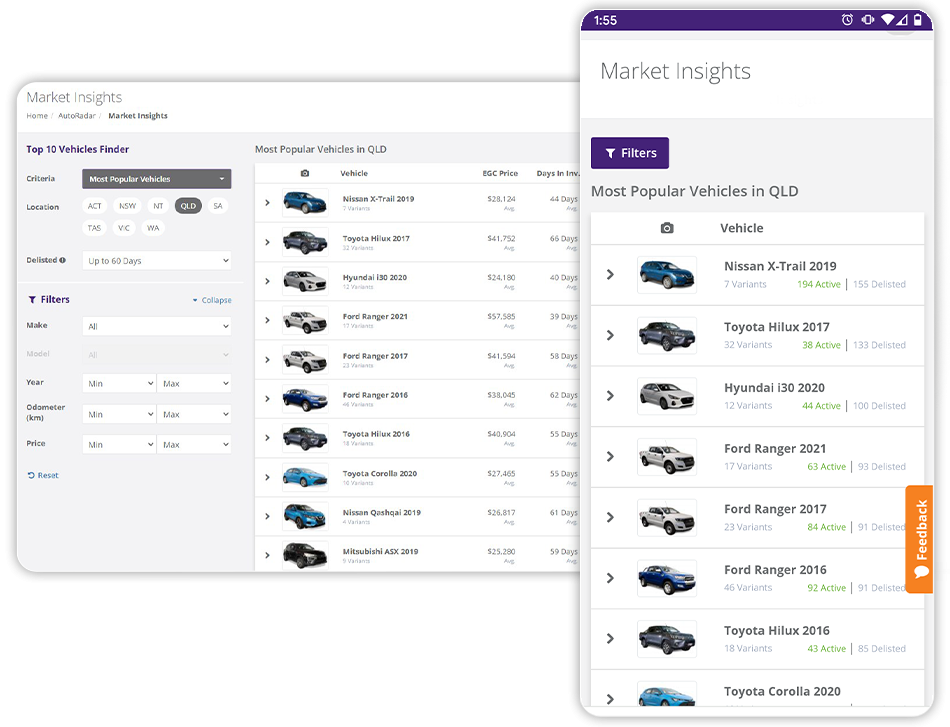Sort by EGC Price column header

coord(500,173)
